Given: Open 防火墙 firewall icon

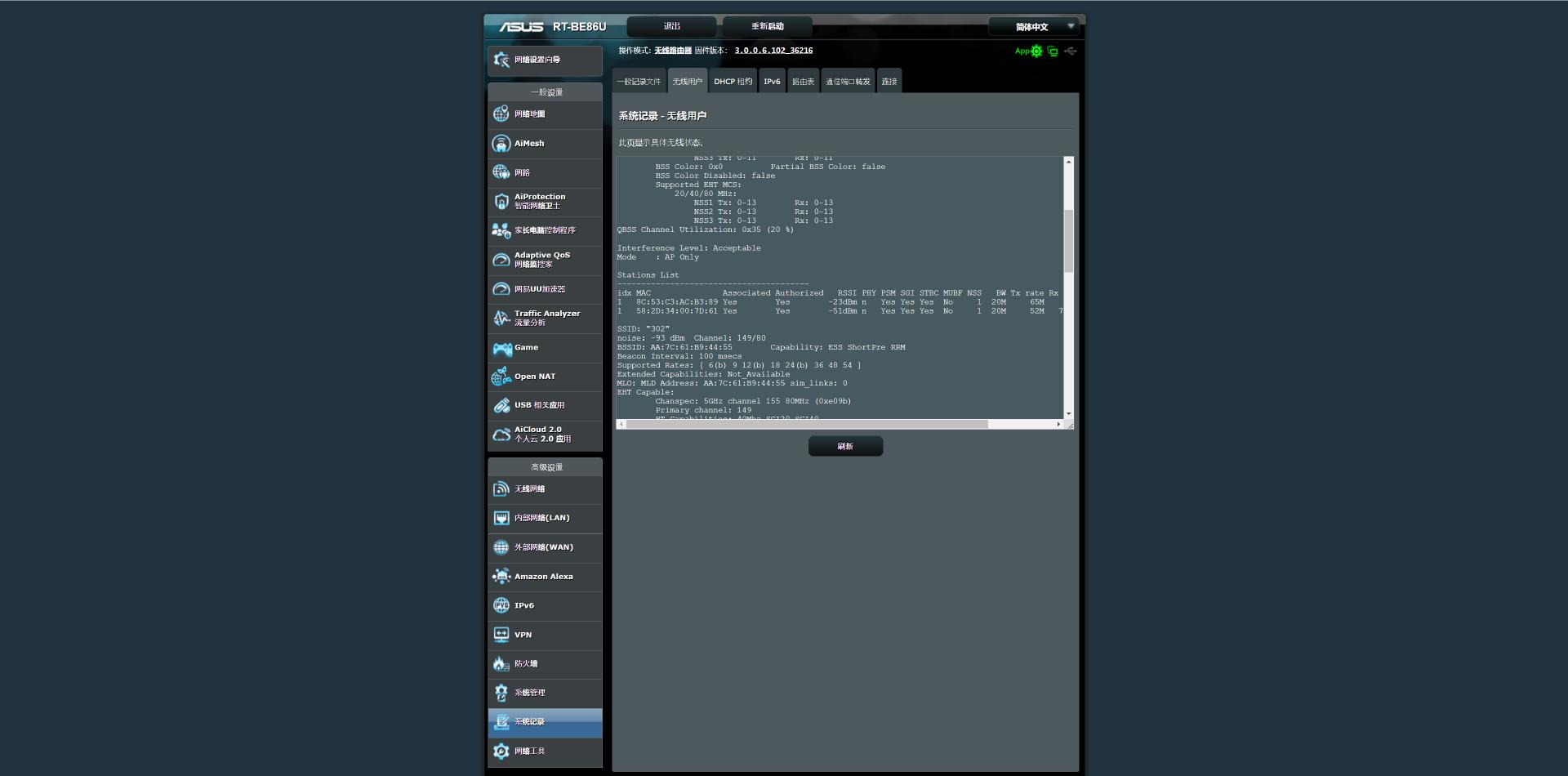Looking at the screenshot, I should point(501,664).
